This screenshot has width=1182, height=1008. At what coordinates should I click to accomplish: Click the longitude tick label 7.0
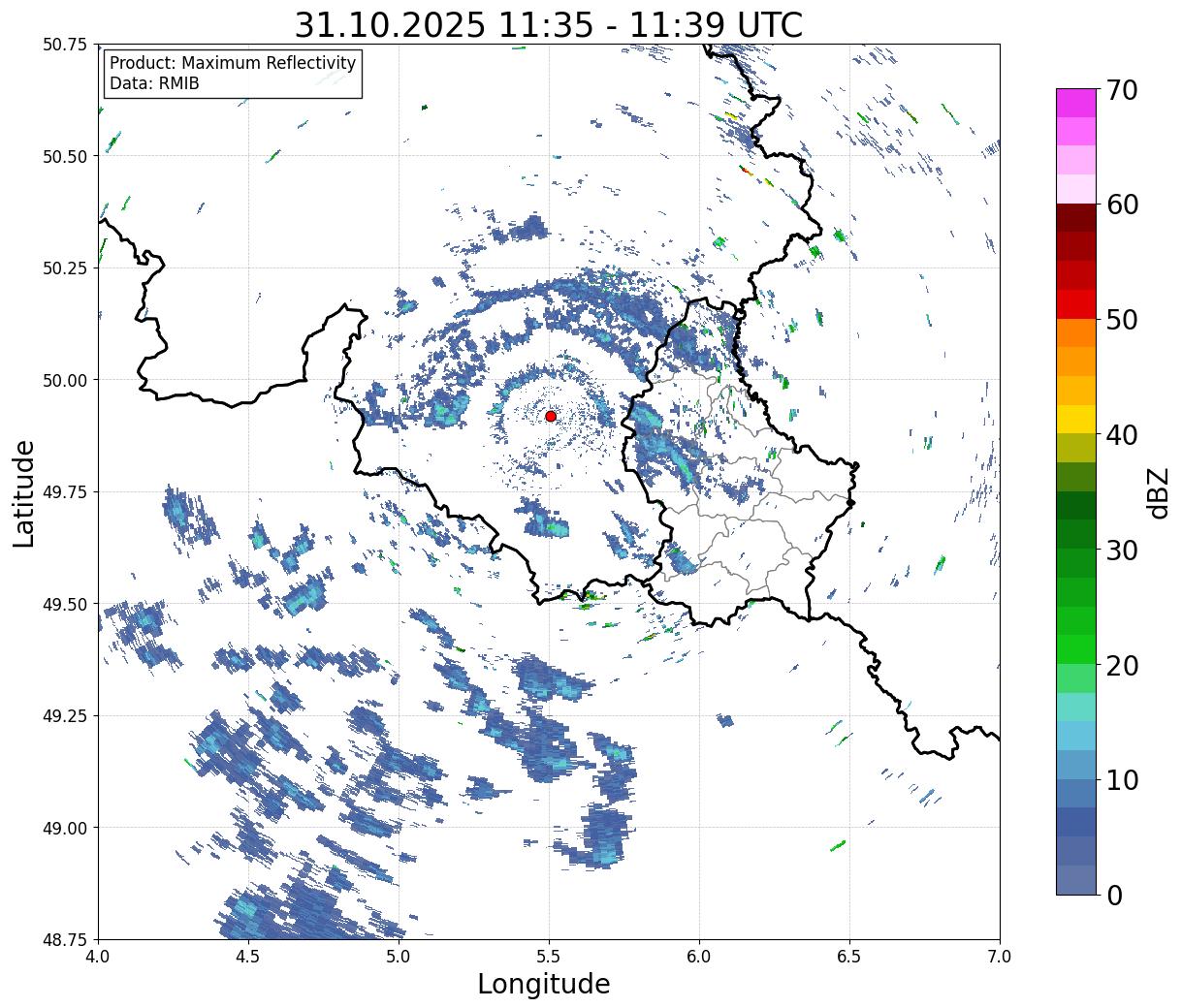point(1000,957)
